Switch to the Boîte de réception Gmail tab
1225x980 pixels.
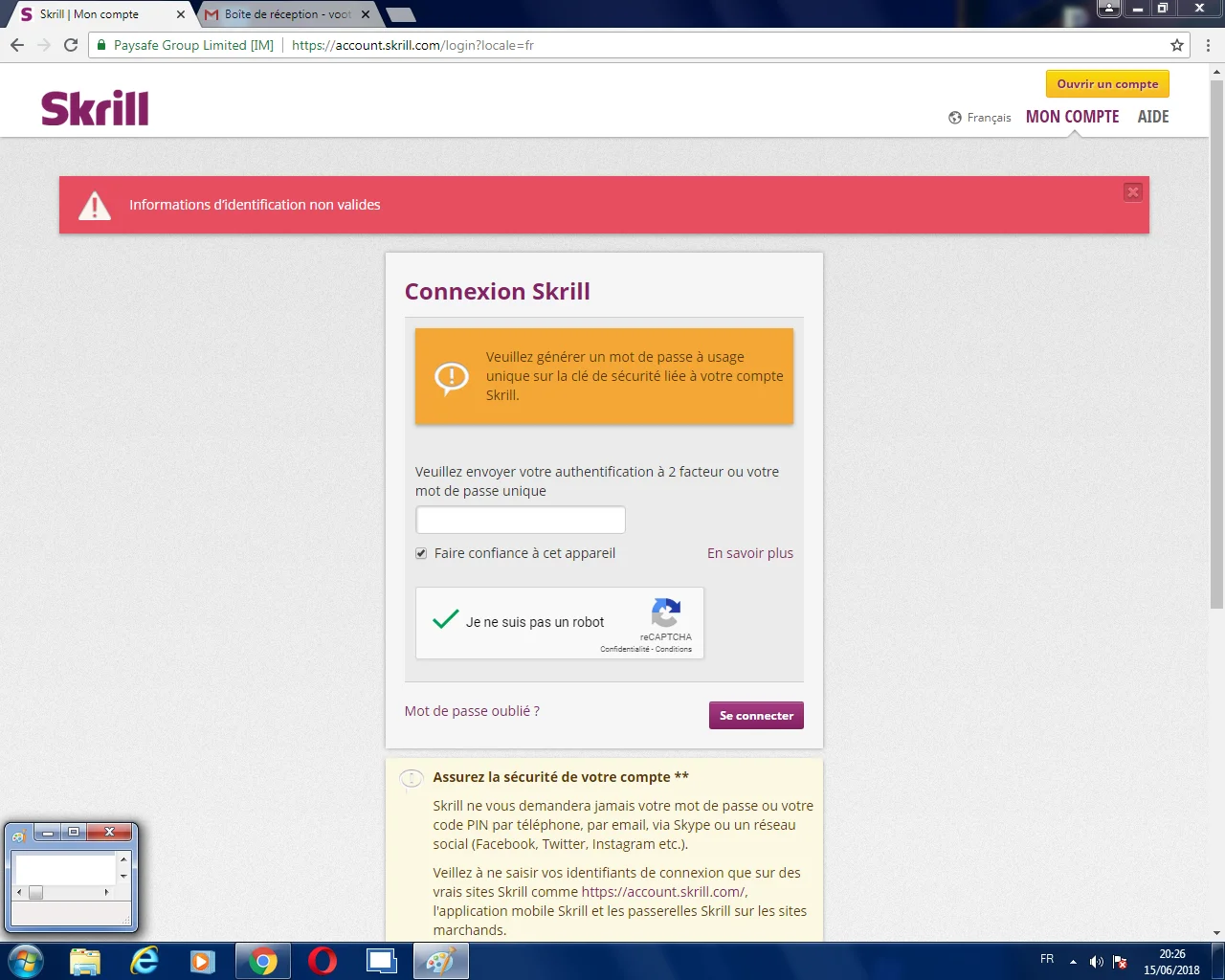(287, 14)
